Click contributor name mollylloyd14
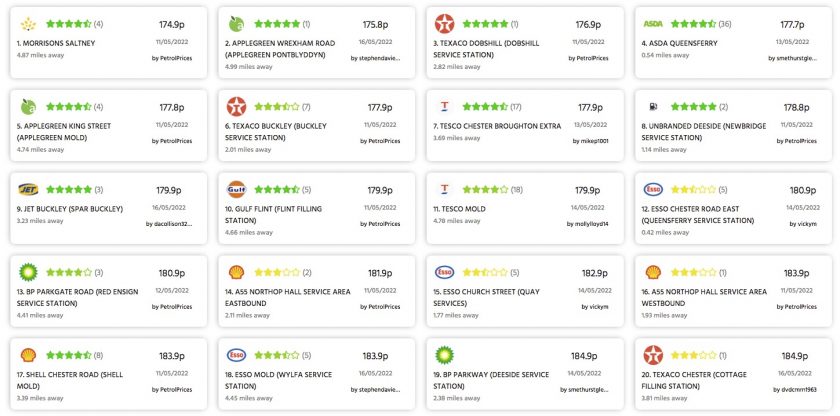The image size is (840, 416). click(x=588, y=224)
